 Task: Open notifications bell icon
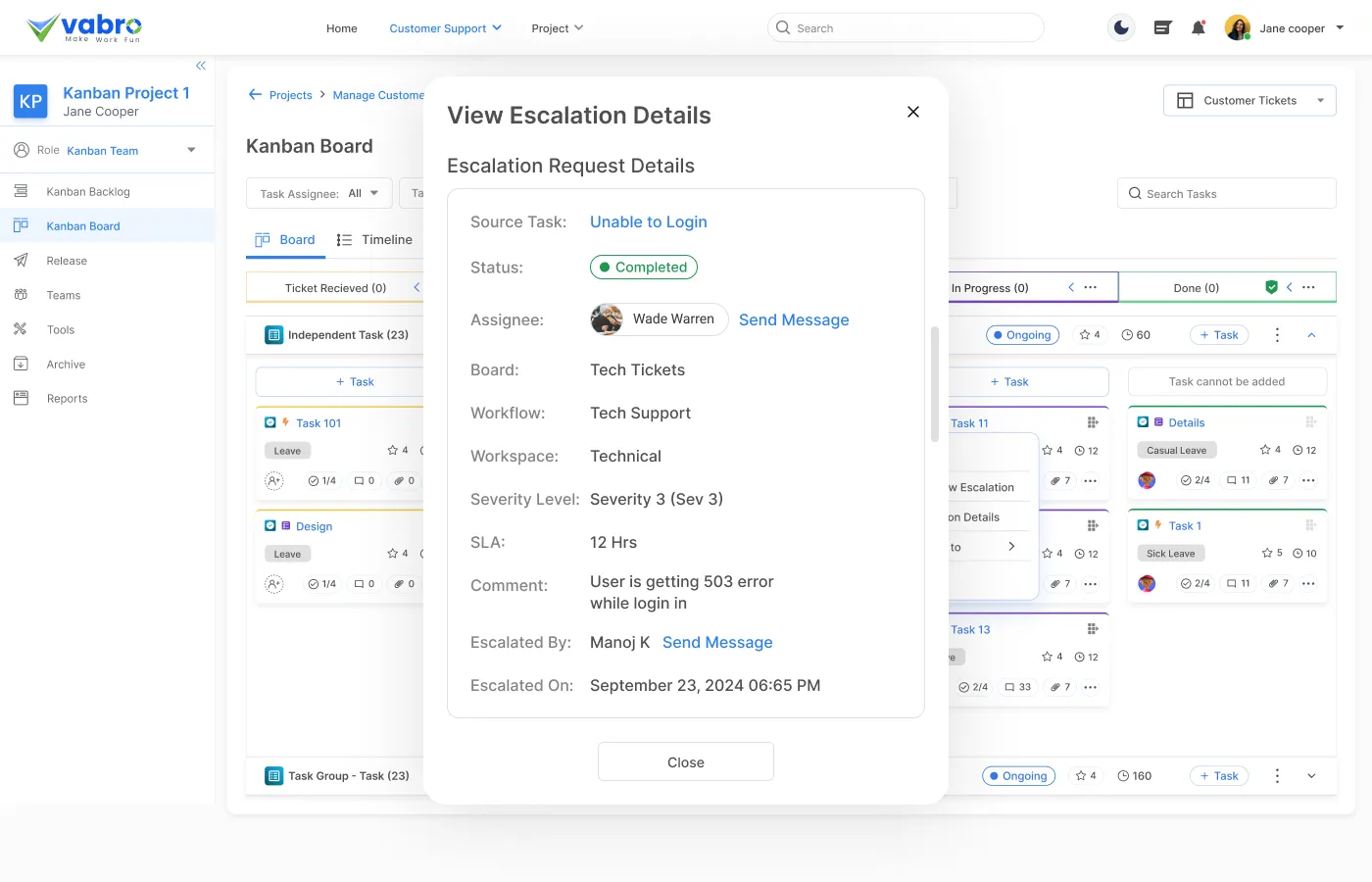pos(1198,27)
